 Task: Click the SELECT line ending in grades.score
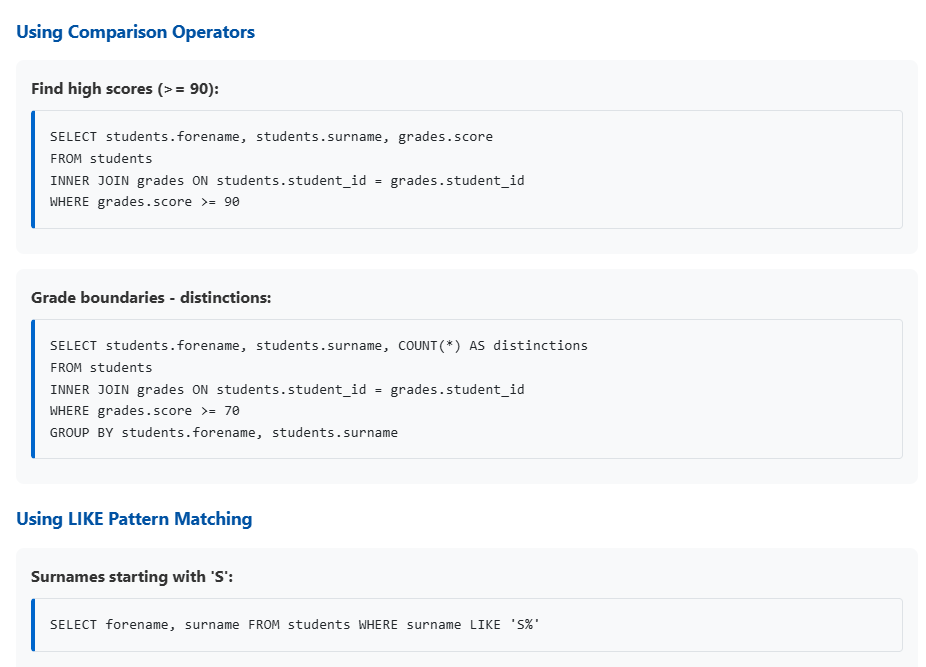coord(271,137)
